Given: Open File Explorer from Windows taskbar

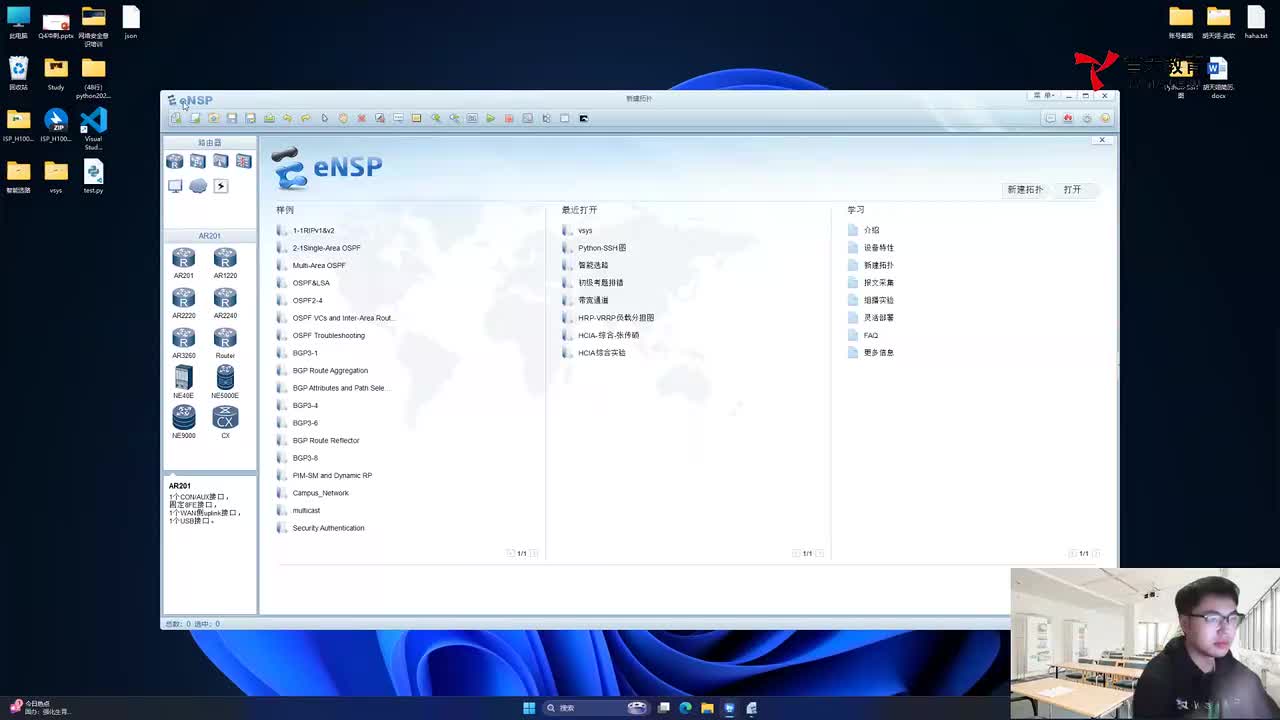Looking at the screenshot, I should pyautogui.click(x=707, y=708).
